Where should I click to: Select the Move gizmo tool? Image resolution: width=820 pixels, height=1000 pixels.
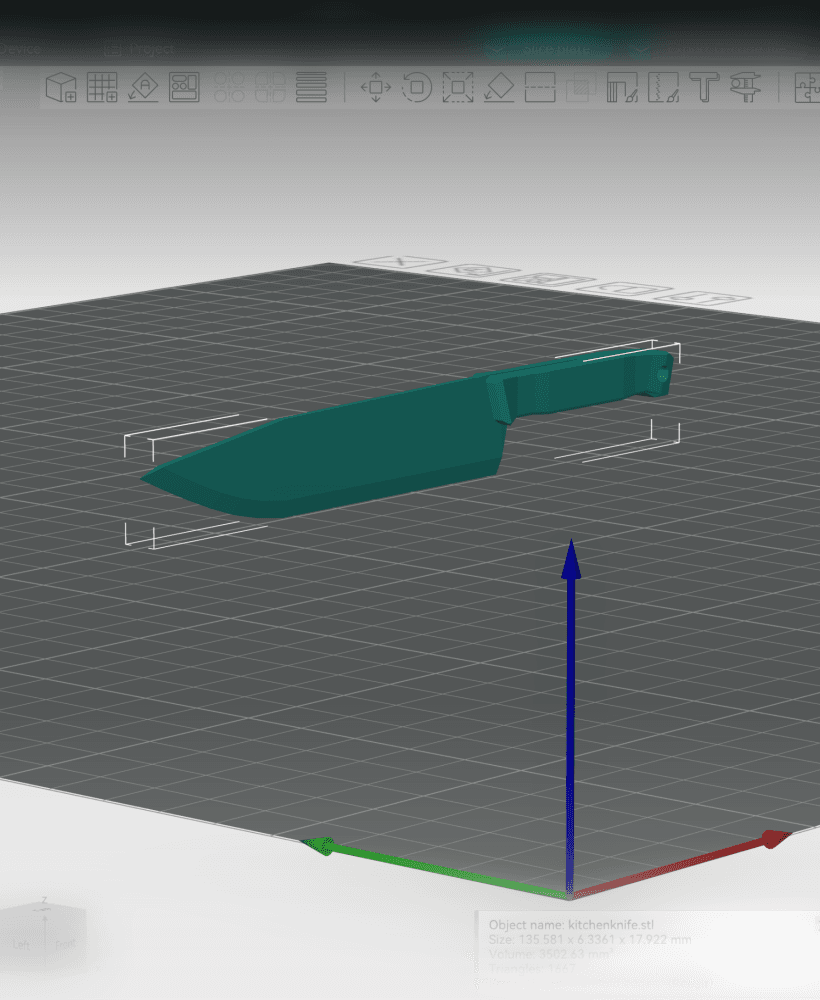pos(376,87)
